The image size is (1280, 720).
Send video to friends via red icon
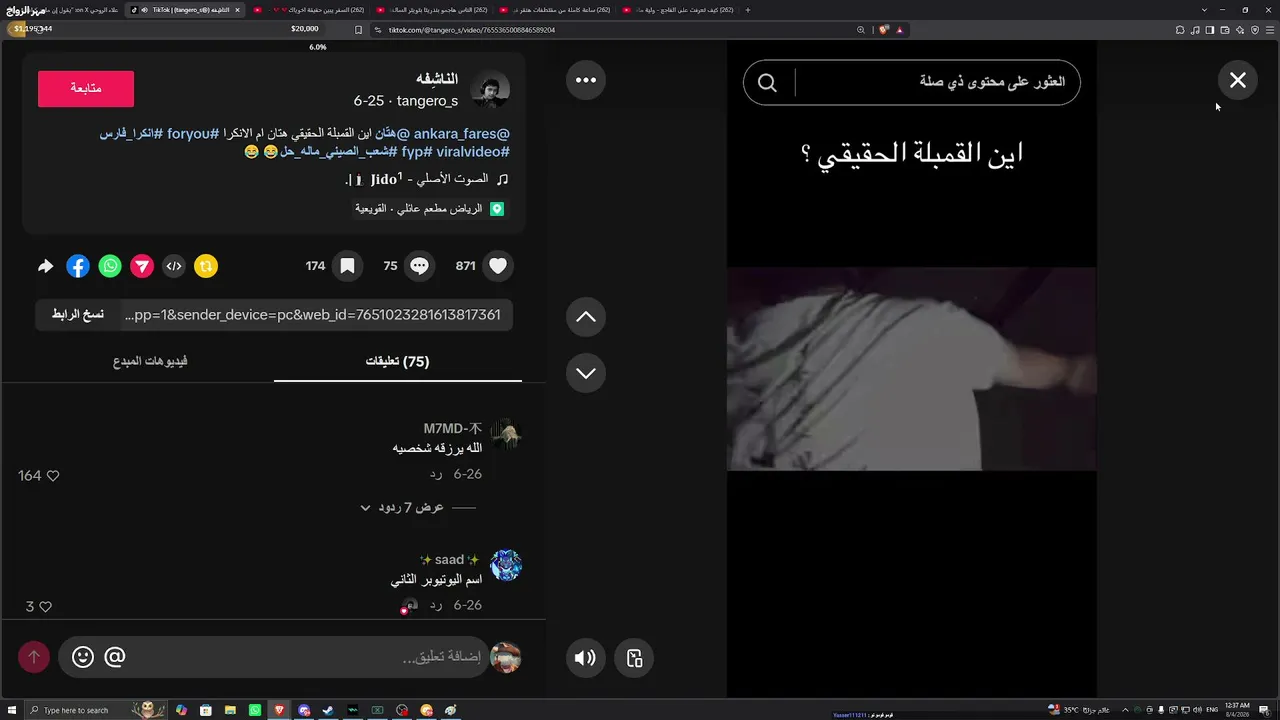[x=142, y=266]
